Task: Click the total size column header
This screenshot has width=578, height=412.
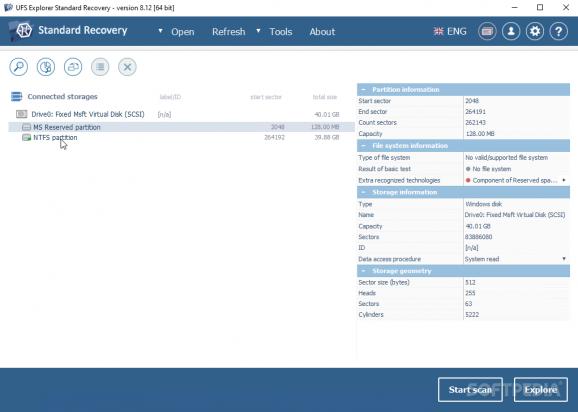Action: (x=325, y=97)
